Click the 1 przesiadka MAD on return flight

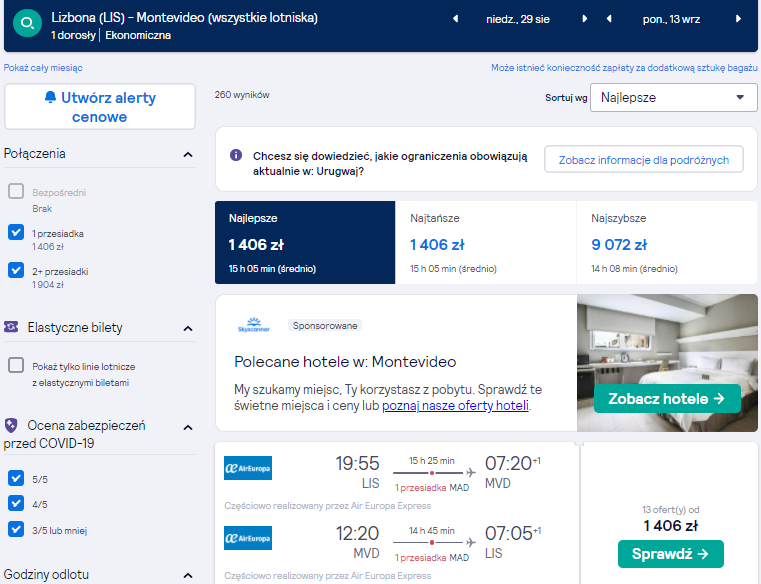(431, 558)
